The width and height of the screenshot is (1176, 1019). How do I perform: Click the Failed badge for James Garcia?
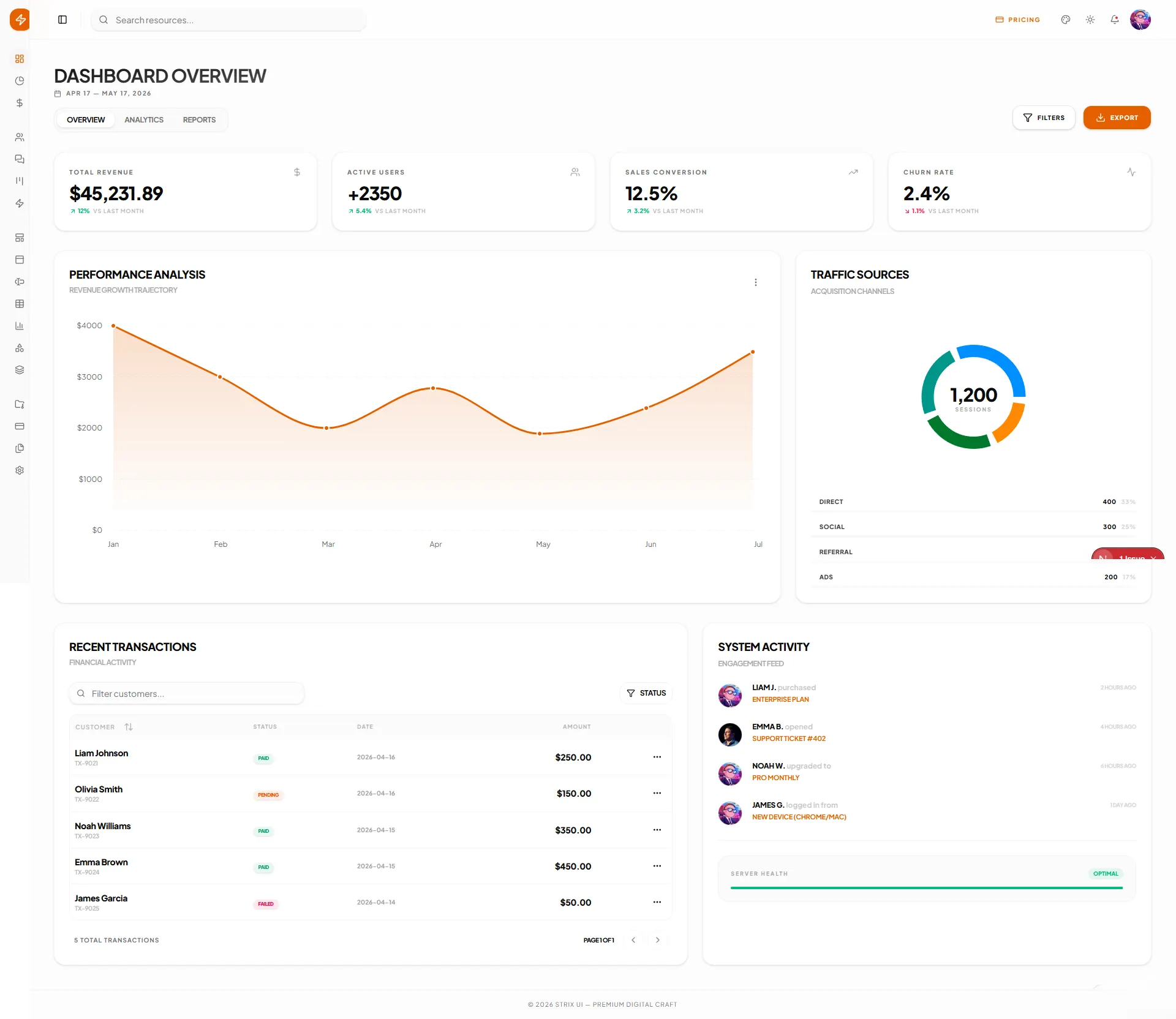[266, 904]
